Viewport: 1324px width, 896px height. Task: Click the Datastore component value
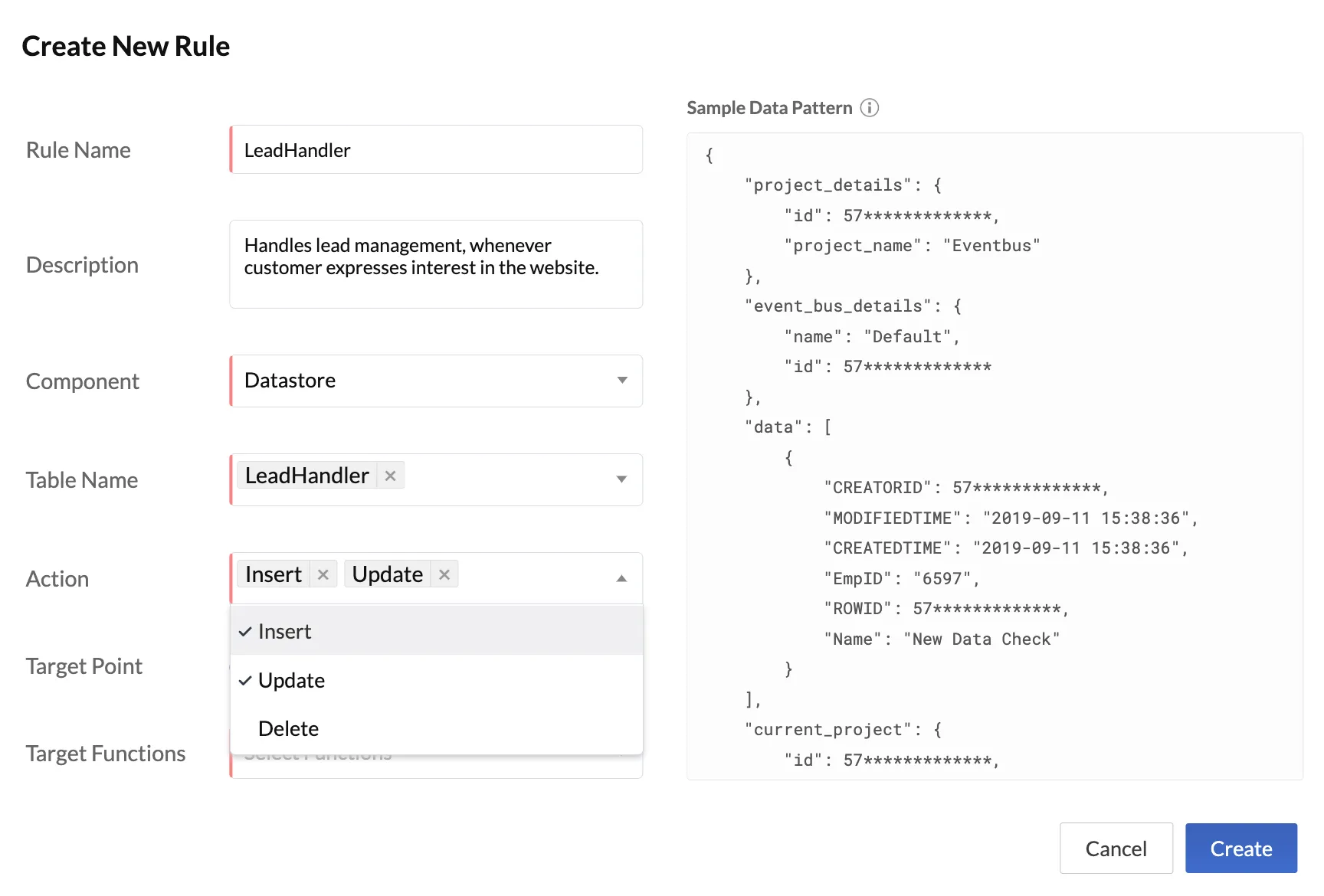tap(290, 381)
